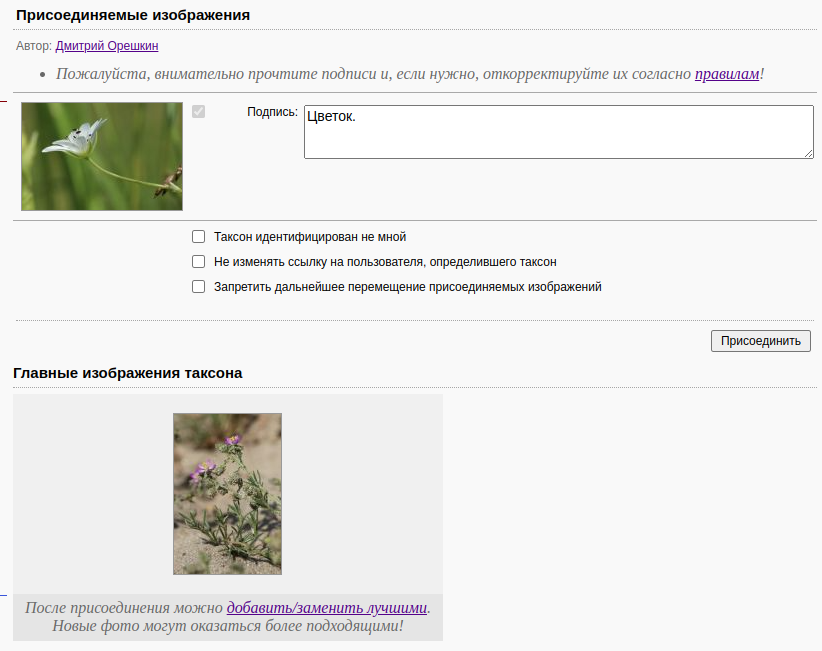Tick Не изменять ссылку на пользователя checkbox
The height and width of the screenshot is (651, 822).
tap(199, 262)
